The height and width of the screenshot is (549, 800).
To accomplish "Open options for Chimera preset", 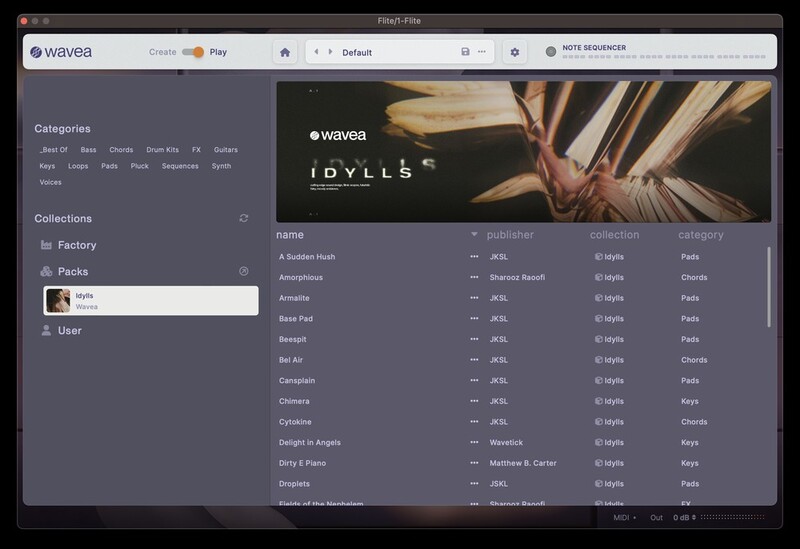I will coord(474,401).
